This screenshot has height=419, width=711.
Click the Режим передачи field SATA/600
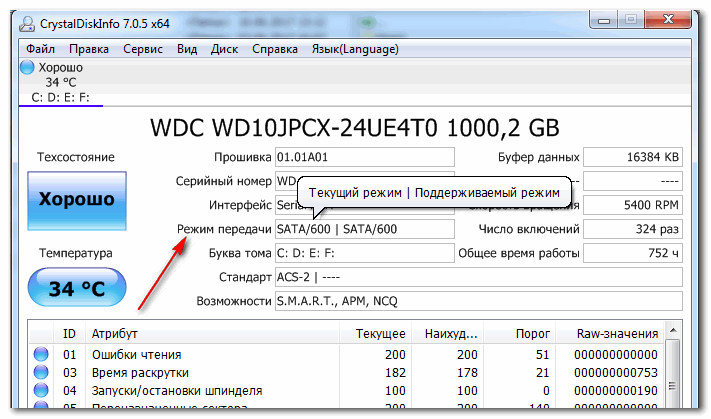pyautogui.click(x=365, y=229)
